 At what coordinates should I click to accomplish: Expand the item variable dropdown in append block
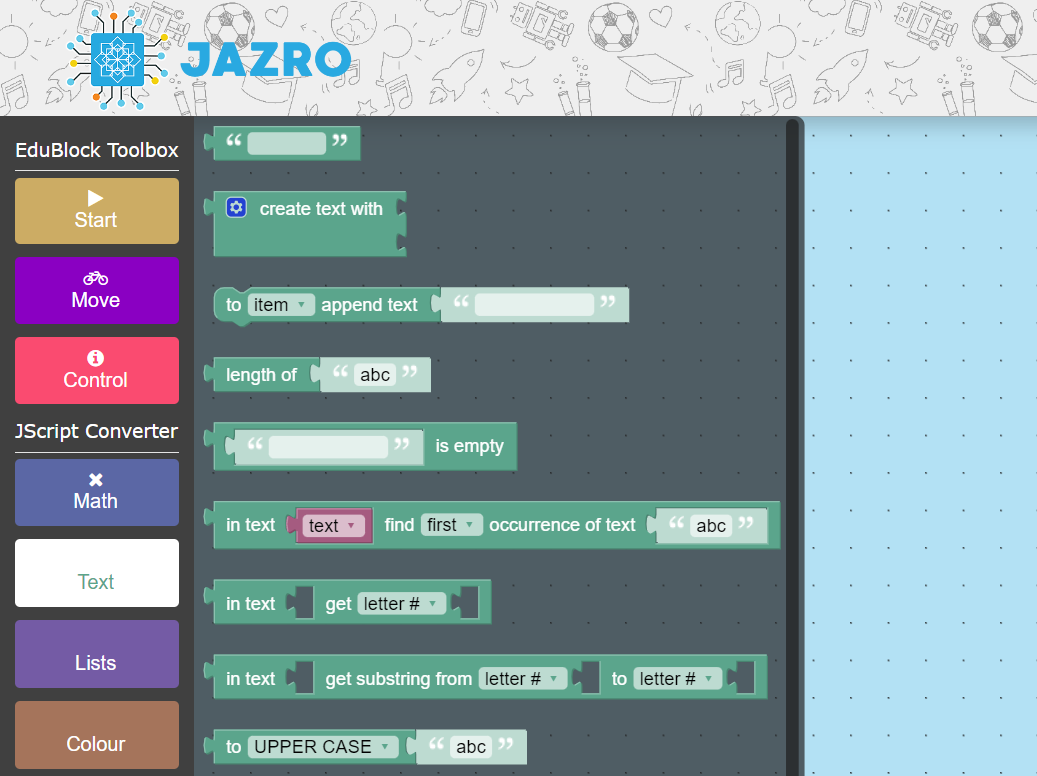point(281,305)
